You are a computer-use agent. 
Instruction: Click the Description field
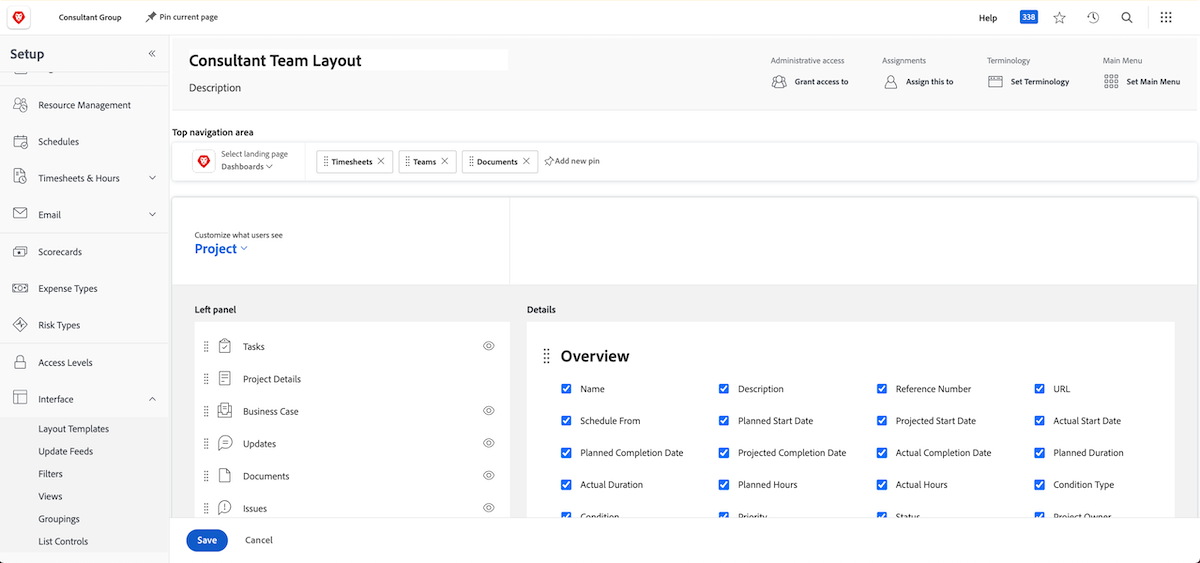click(215, 88)
